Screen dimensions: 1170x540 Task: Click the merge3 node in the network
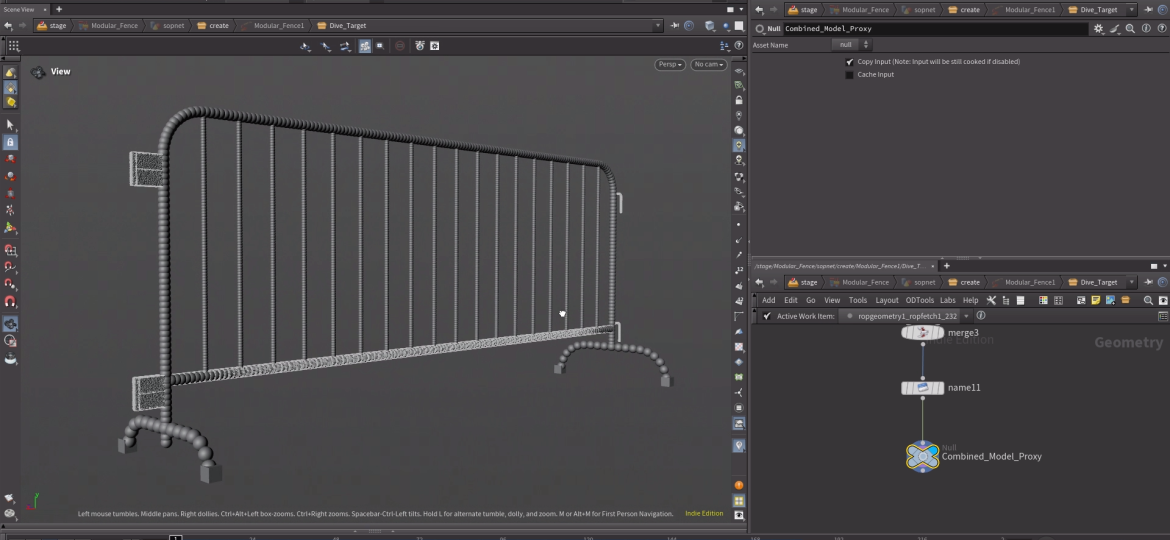[922, 333]
